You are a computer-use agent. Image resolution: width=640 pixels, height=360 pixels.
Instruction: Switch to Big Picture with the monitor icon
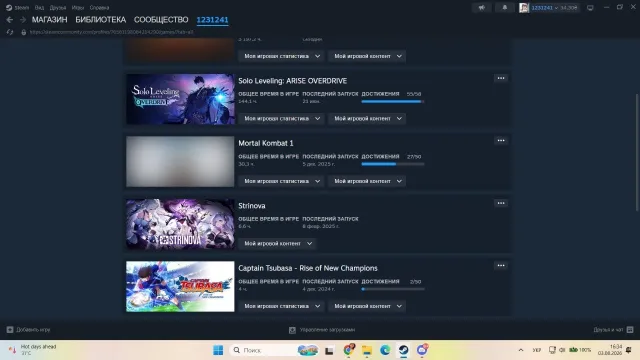click(590, 8)
